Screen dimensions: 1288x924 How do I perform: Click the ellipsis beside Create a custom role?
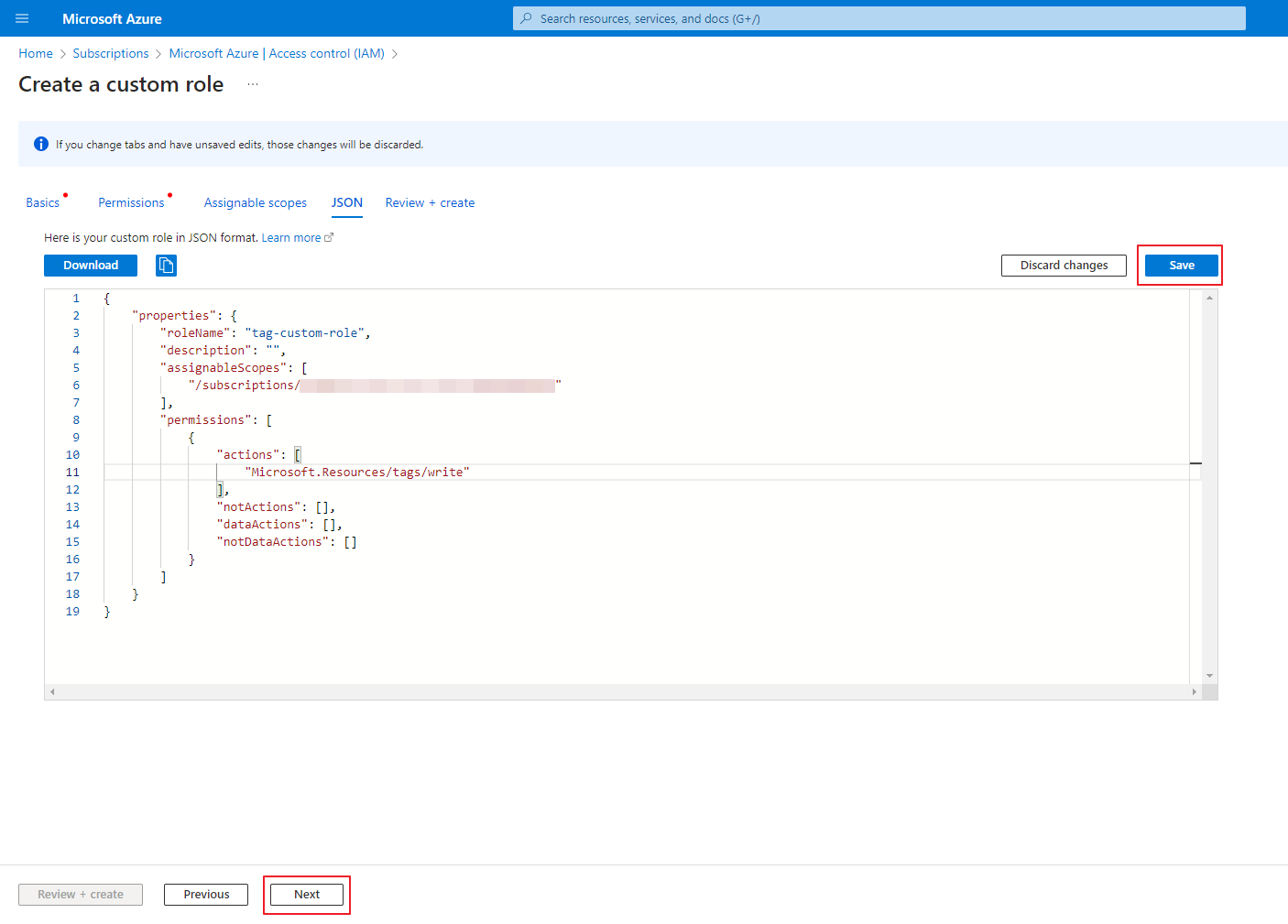(253, 84)
